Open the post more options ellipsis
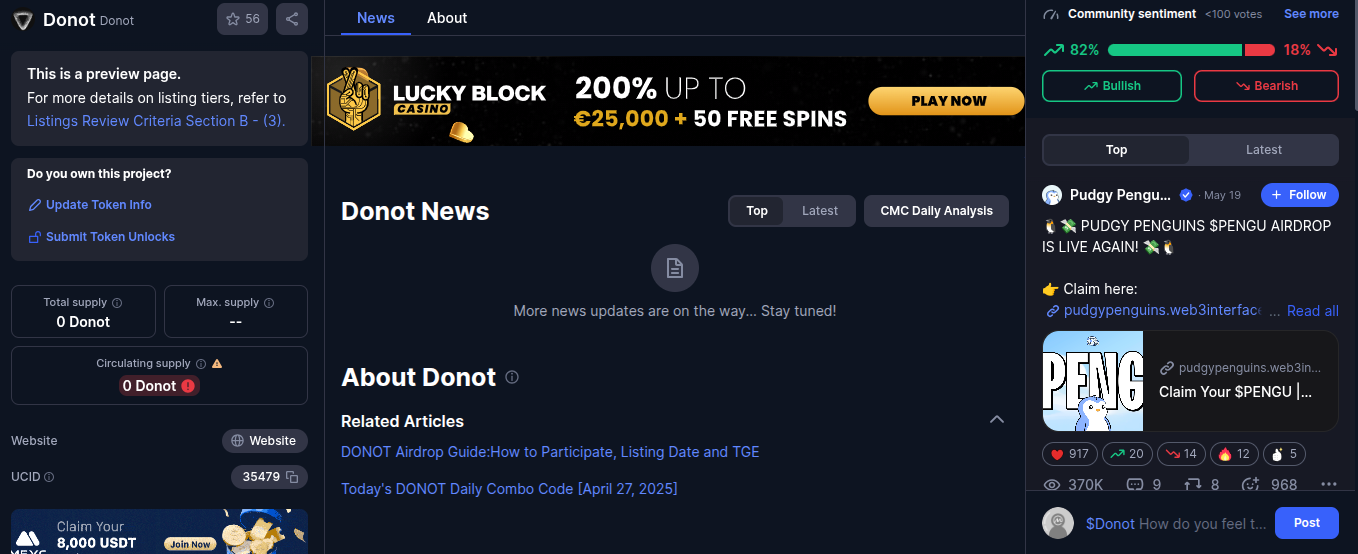1358x554 pixels. pyautogui.click(x=1328, y=485)
